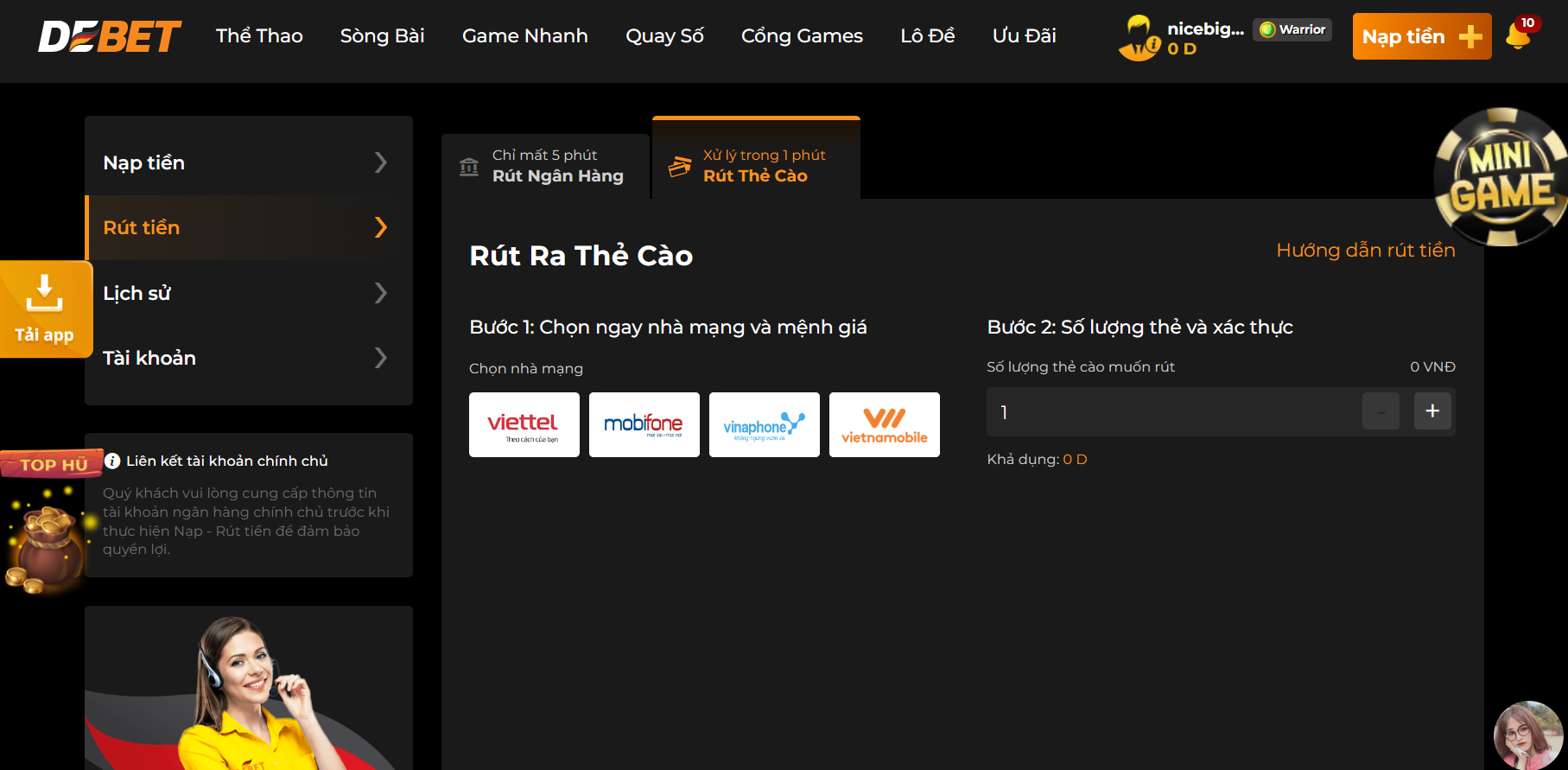Select Nạp tiền in sidebar
Image resolution: width=1568 pixels, height=770 pixels.
point(249,162)
